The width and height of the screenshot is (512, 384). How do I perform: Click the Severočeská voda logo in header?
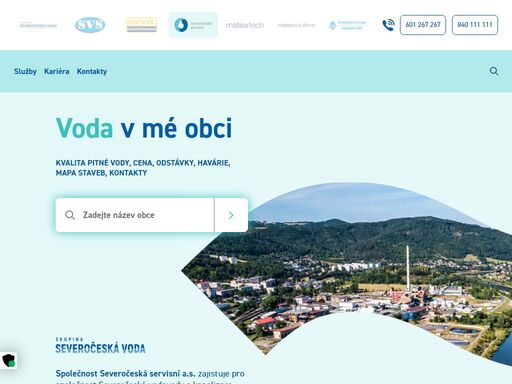pyautogui.click(x=38, y=25)
